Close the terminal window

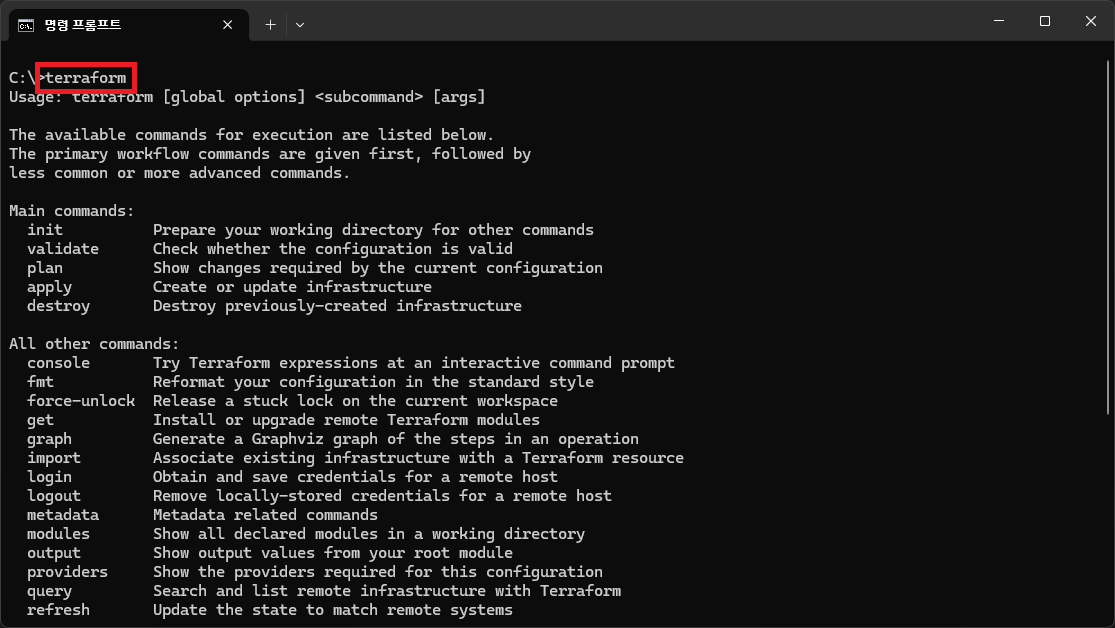pyautogui.click(x=1090, y=21)
